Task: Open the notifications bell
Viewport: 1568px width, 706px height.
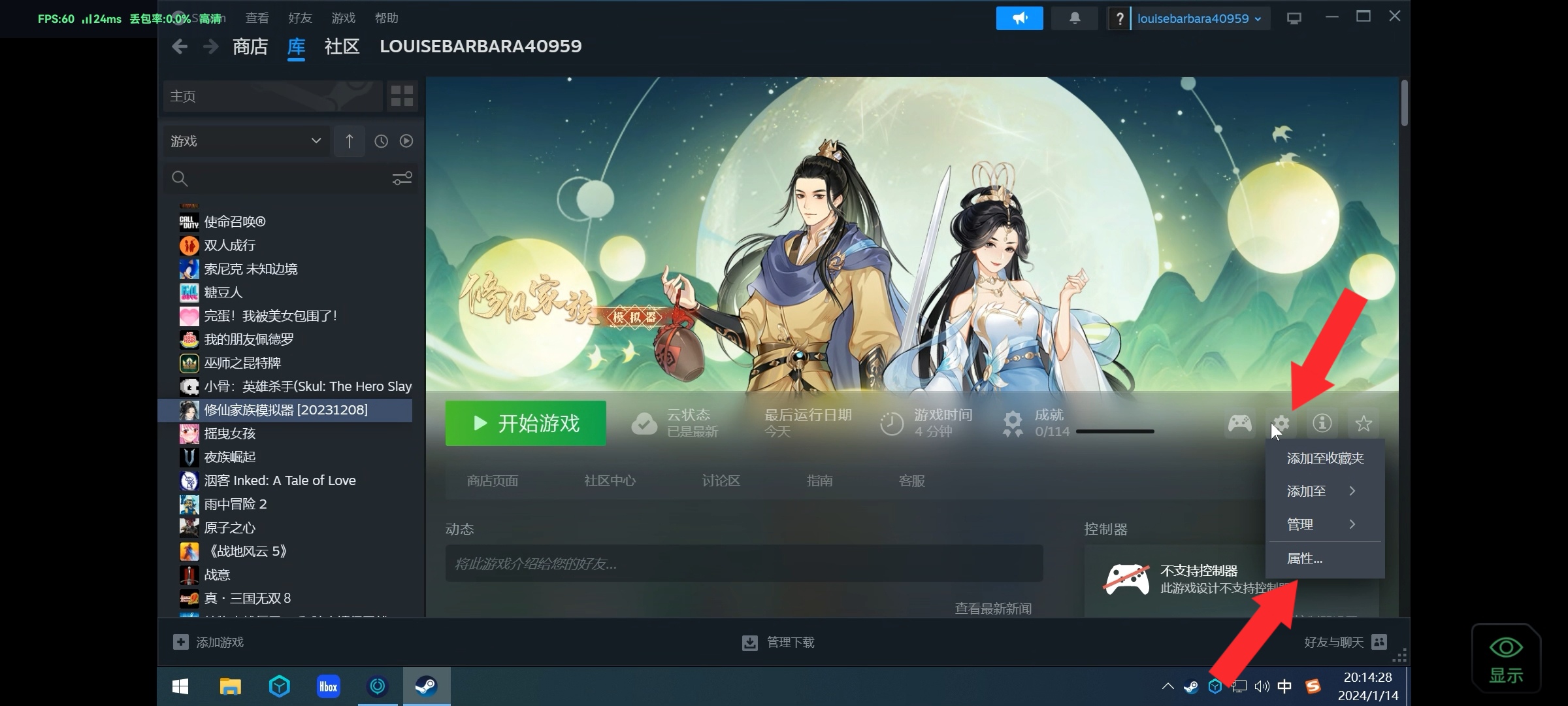Action: pyautogui.click(x=1075, y=18)
